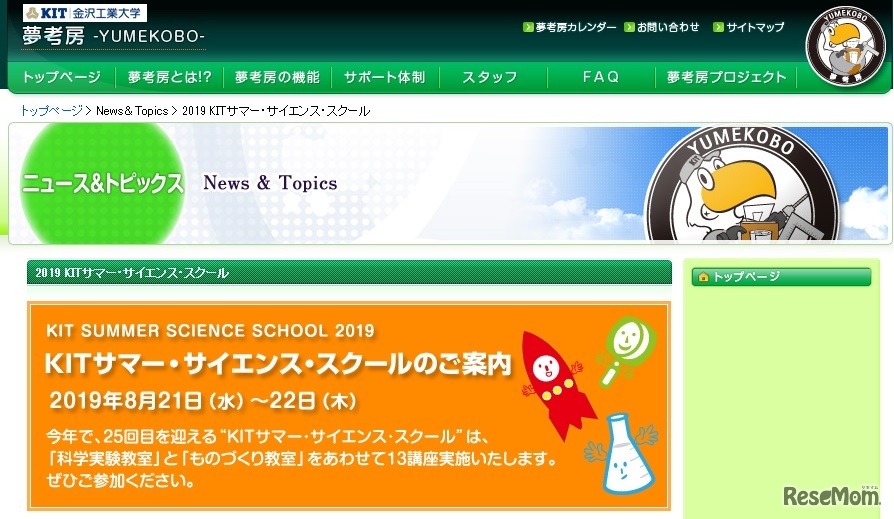Click the date 2019年8月21日(水)~22日(木)
Viewport: 894px width, 519px height.
(x=202, y=401)
